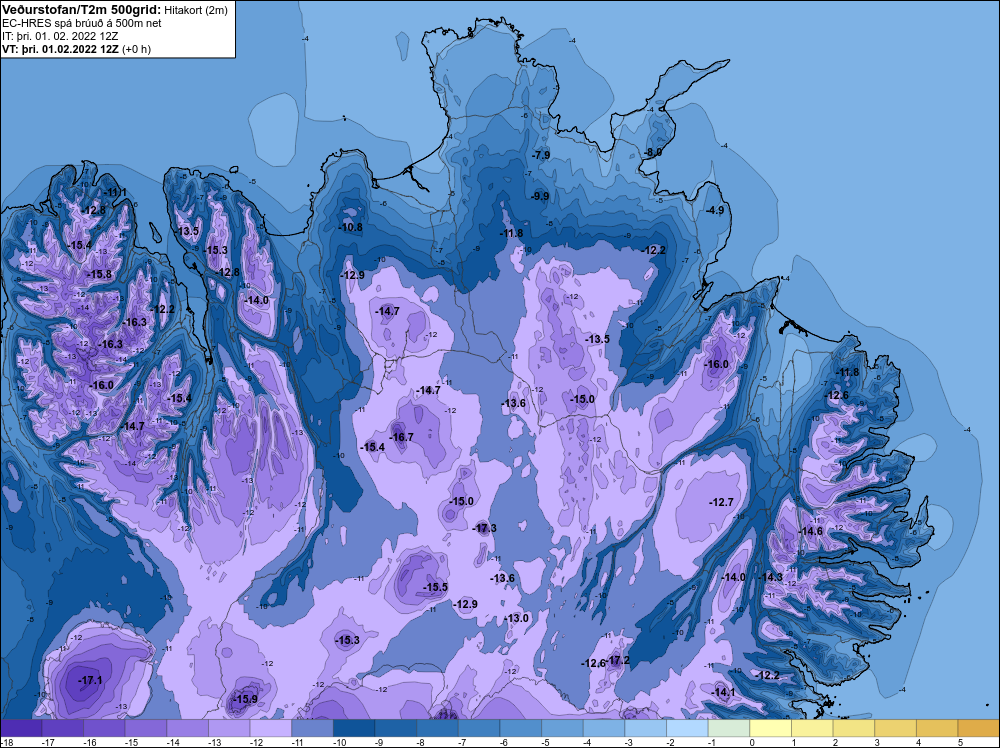Click the -10.8 temperature reading
1000x748 pixels.
pos(351,227)
